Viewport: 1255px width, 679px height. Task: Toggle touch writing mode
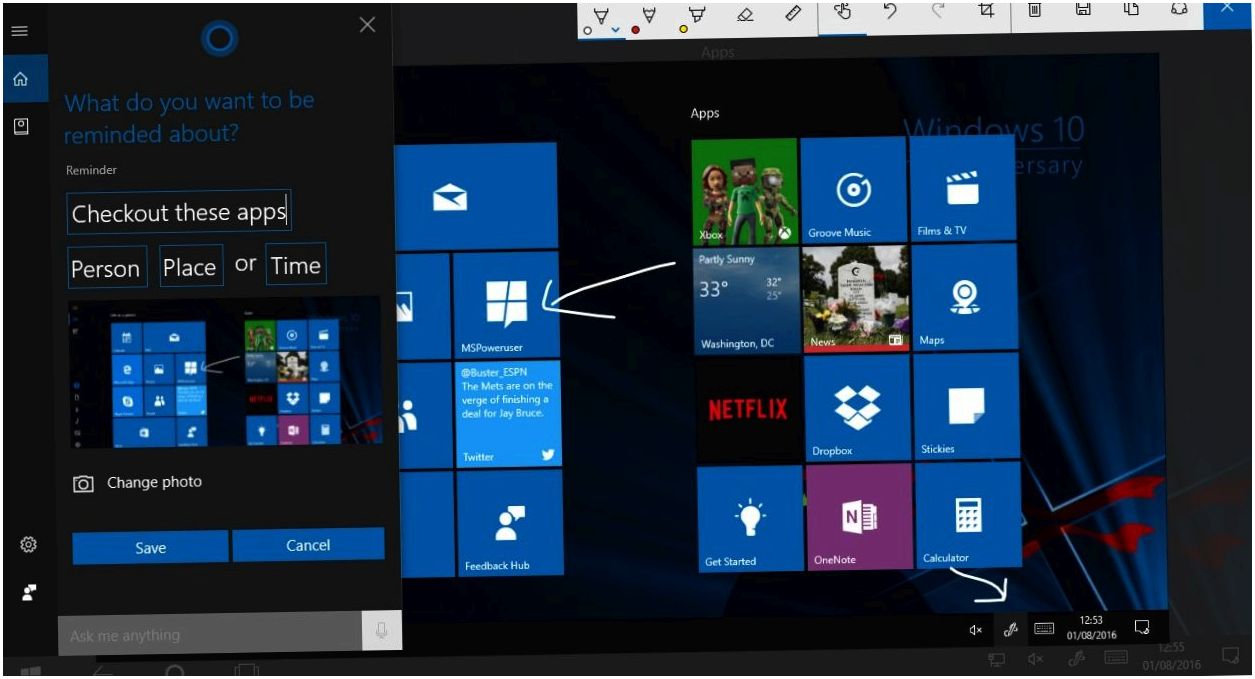tap(842, 12)
